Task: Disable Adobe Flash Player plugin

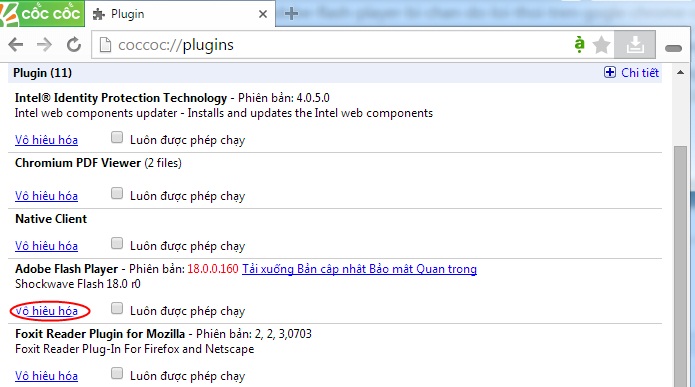Action: click(x=47, y=311)
